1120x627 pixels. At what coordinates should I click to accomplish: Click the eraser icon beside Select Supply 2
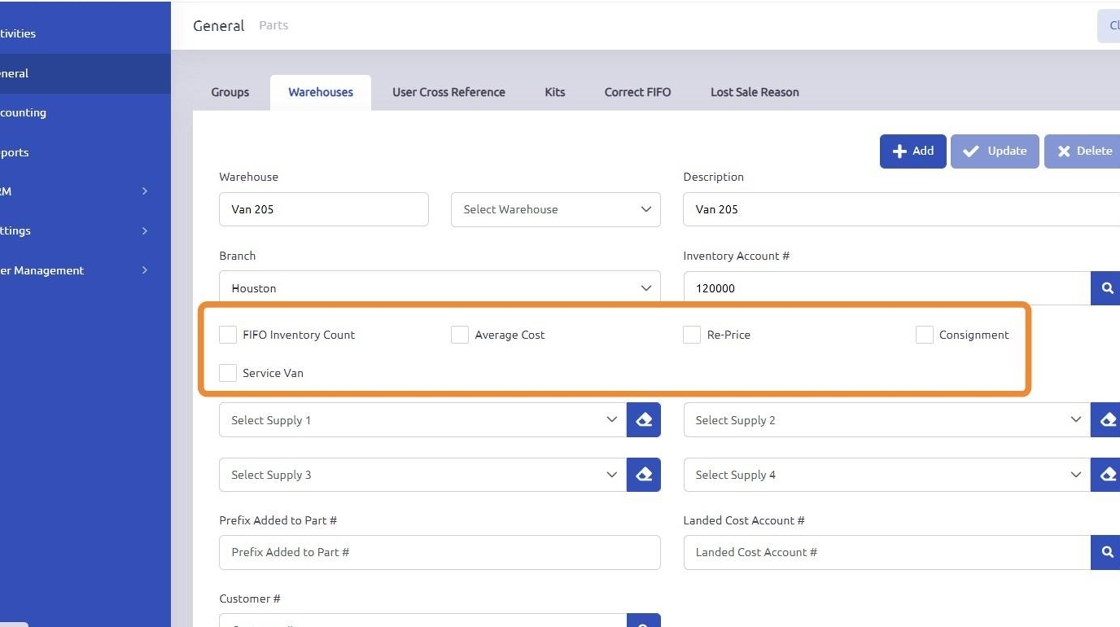(x=1106, y=420)
